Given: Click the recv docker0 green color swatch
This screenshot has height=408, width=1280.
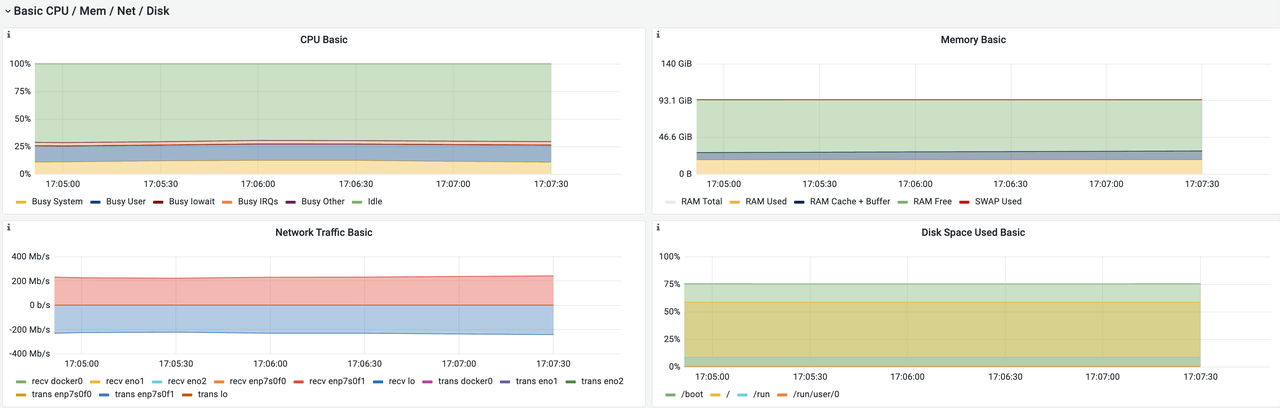Looking at the screenshot, I should [x=22, y=382].
